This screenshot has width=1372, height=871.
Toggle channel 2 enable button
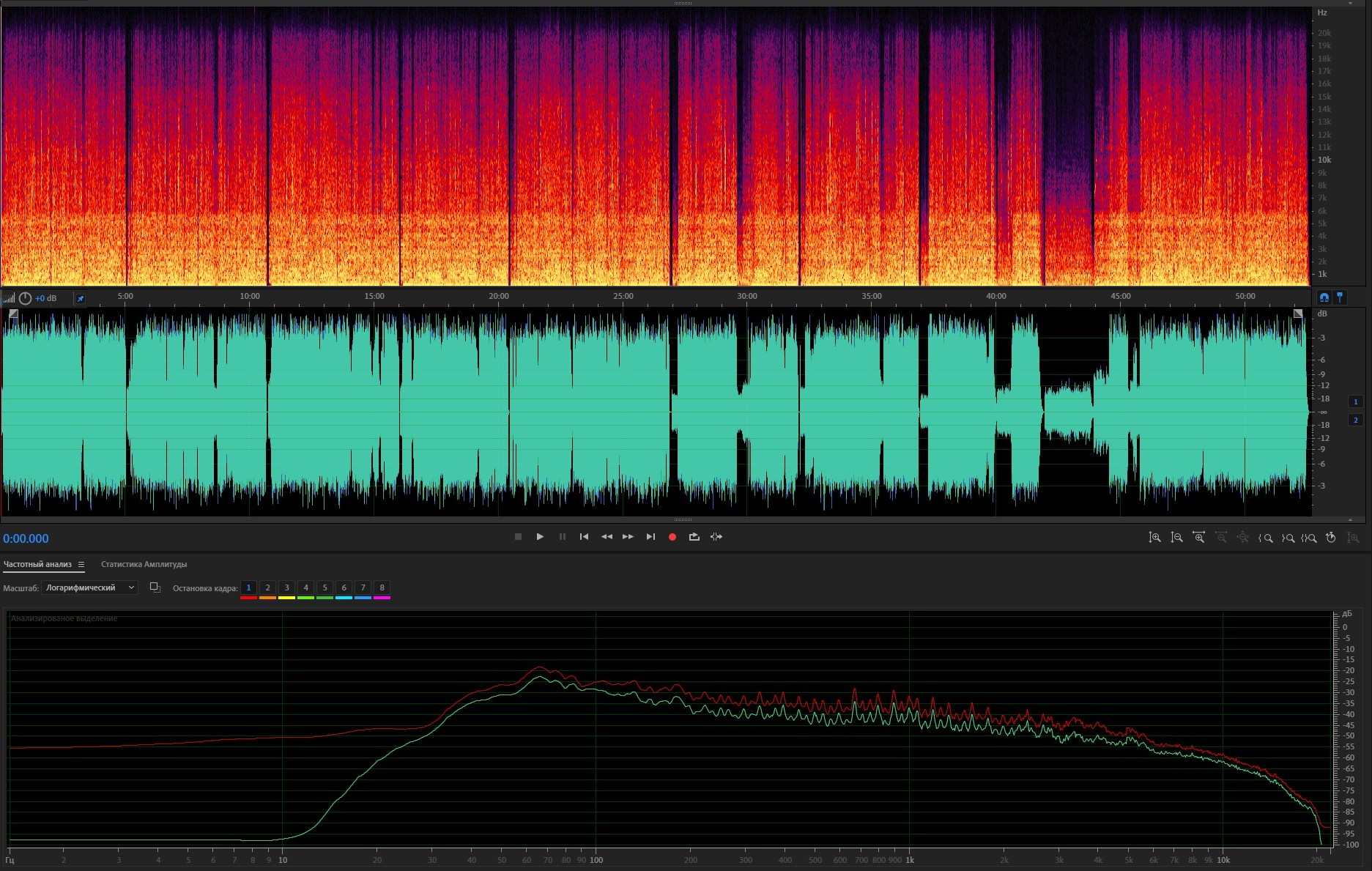point(1355,420)
